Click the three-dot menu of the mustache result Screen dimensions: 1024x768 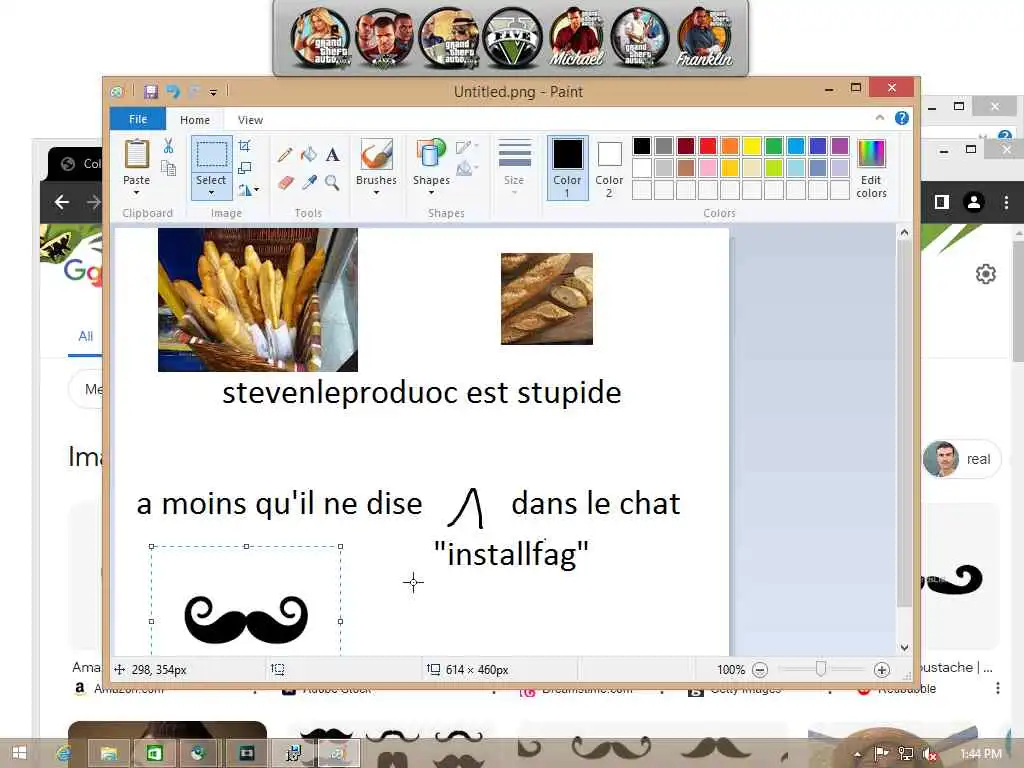pyautogui.click(x=997, y=688)
